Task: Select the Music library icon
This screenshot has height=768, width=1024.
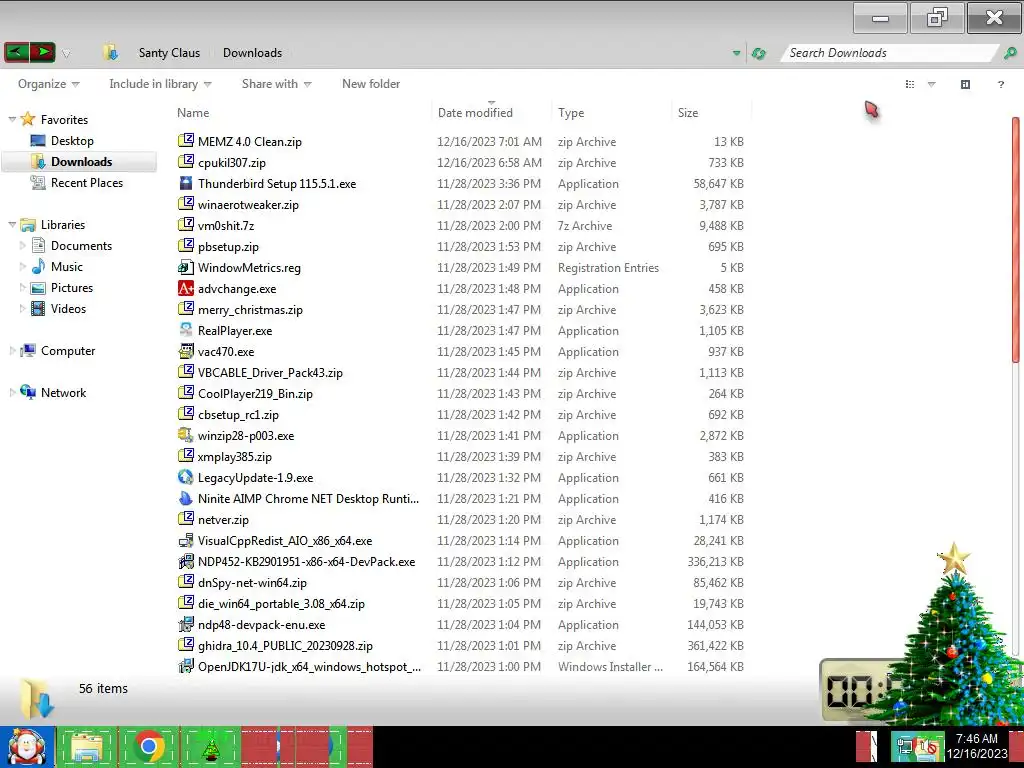Action: point(39,266)
